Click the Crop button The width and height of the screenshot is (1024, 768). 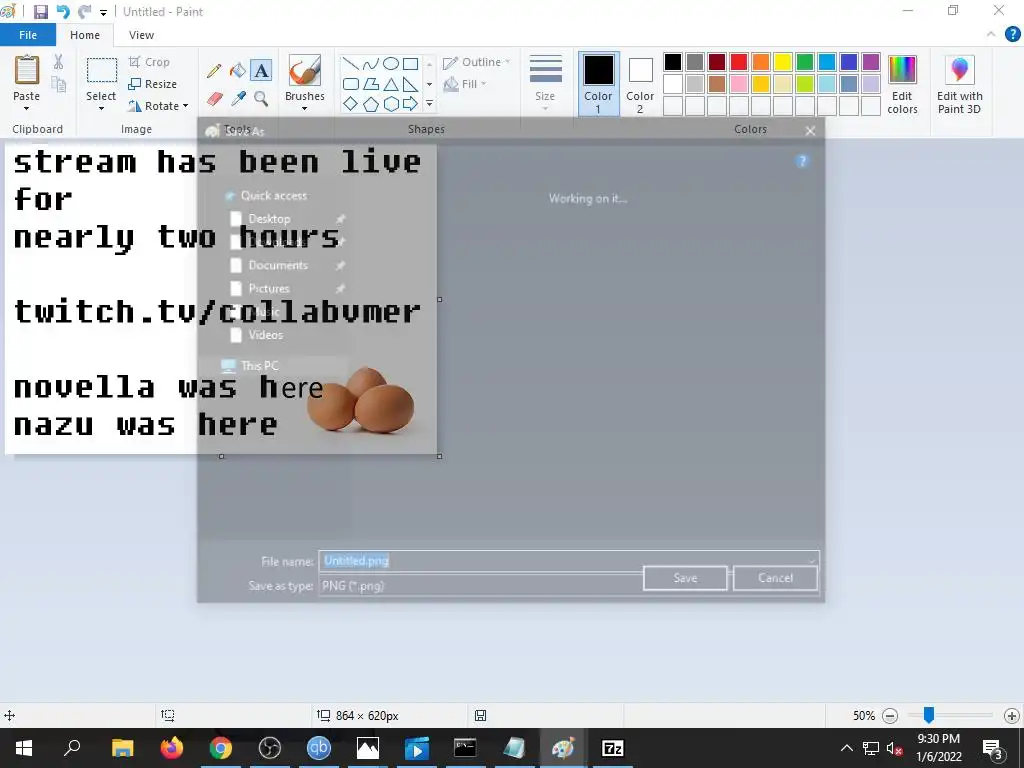tap(150, 62)
